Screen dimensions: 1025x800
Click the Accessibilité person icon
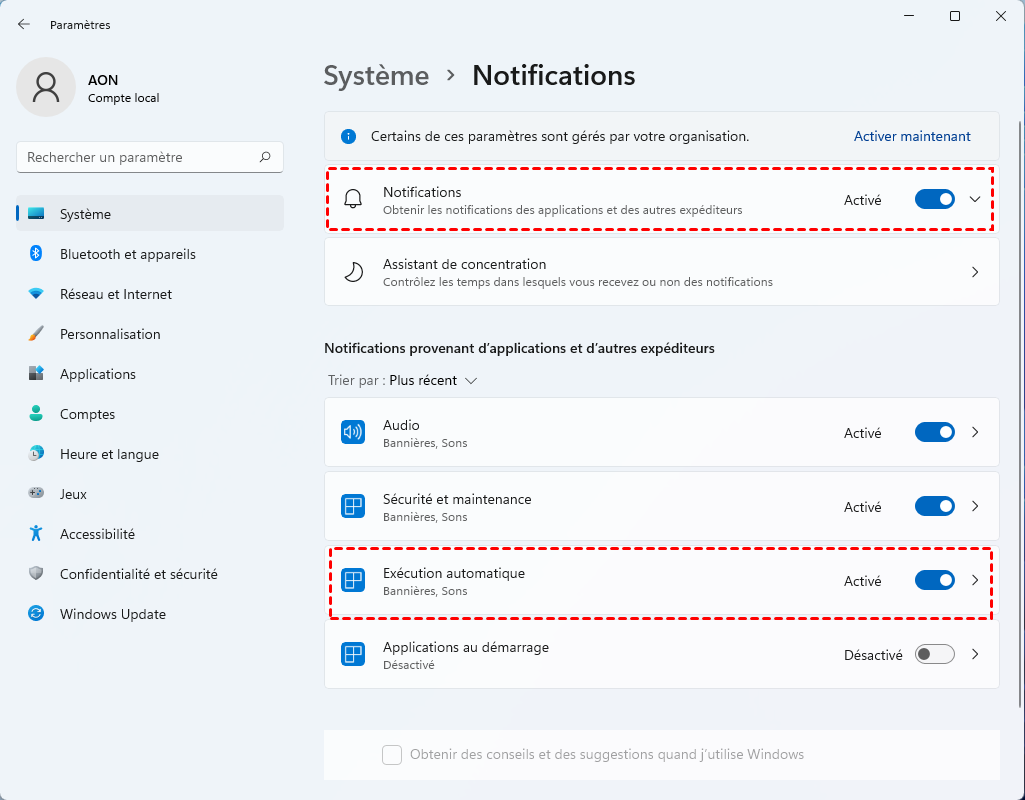pos(36,534)
